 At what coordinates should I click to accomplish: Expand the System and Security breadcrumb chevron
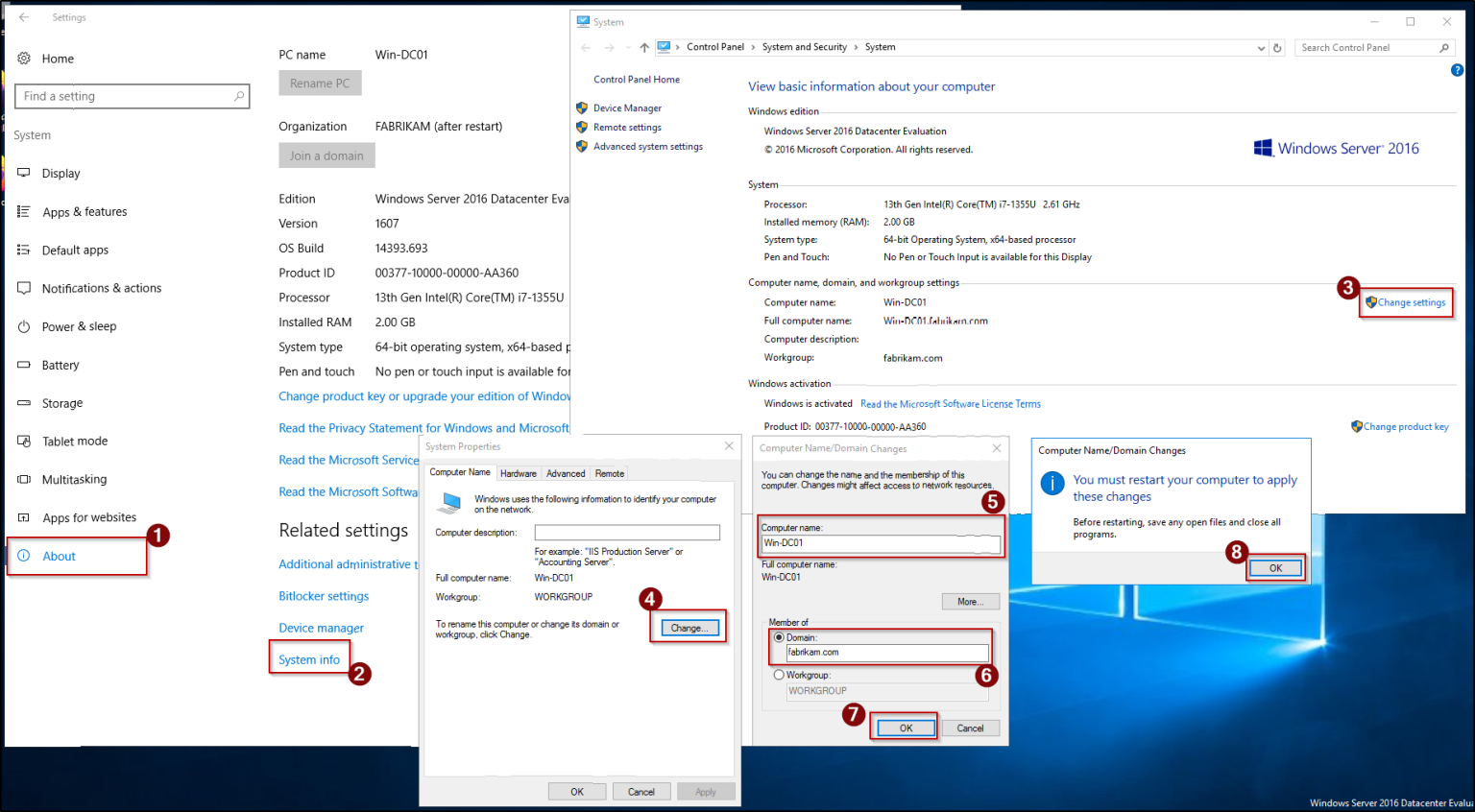tap(854, 46)
